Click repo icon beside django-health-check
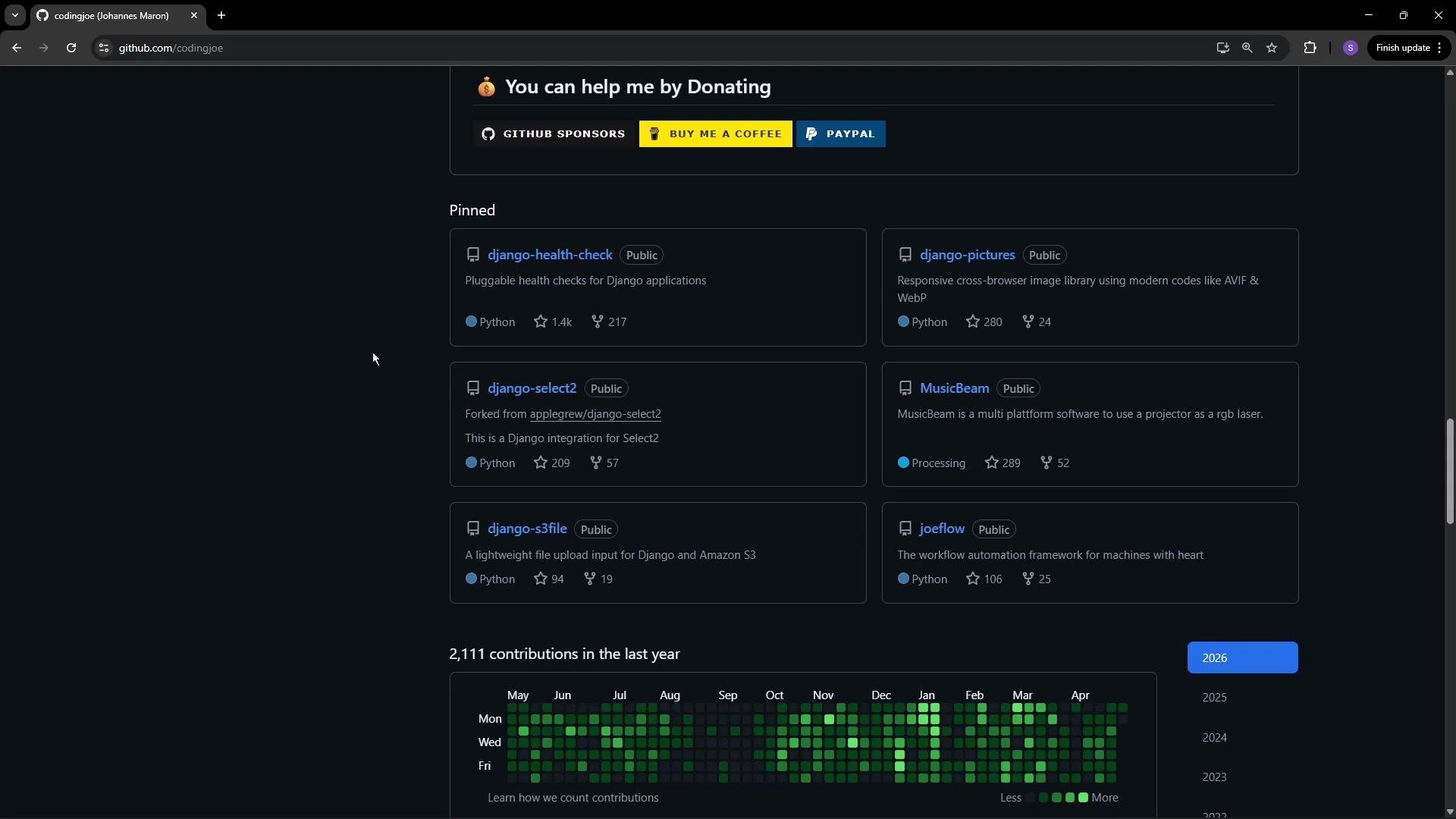 click(x=472, y=255)
